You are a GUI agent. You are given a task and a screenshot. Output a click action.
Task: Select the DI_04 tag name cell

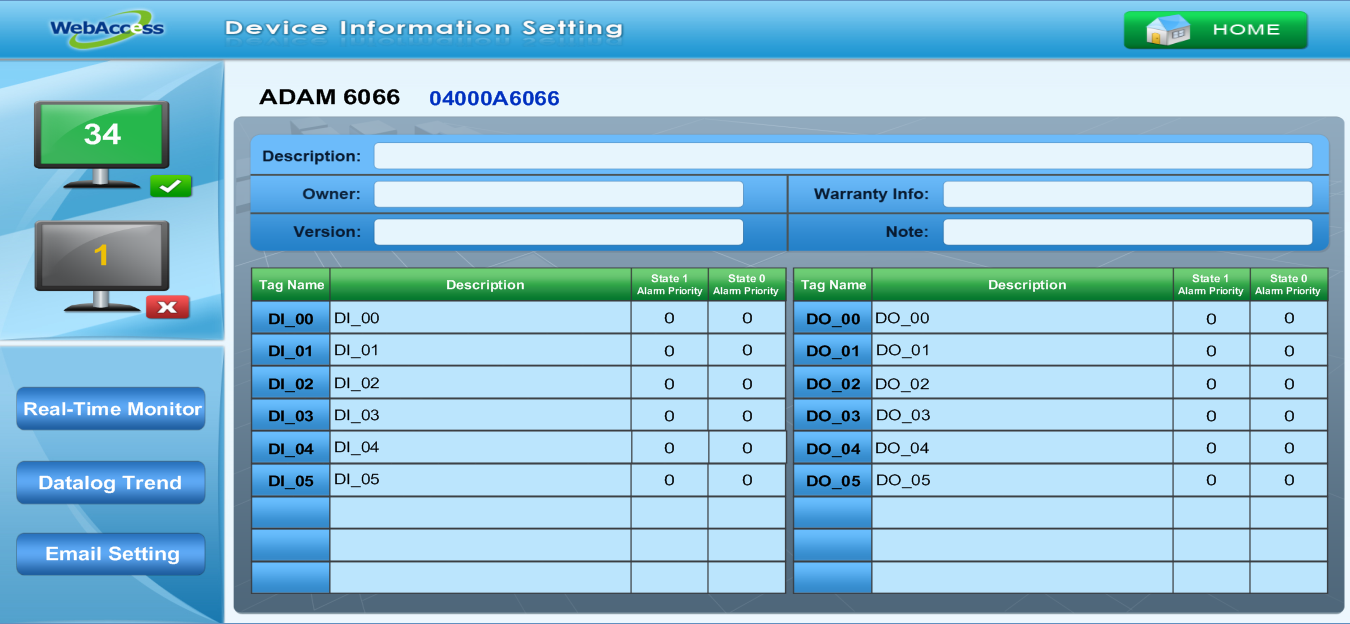pyautogui.click(x=291, y=449)
